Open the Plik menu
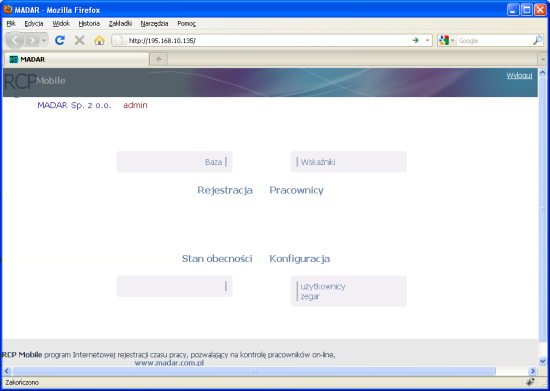 (11, 23)
